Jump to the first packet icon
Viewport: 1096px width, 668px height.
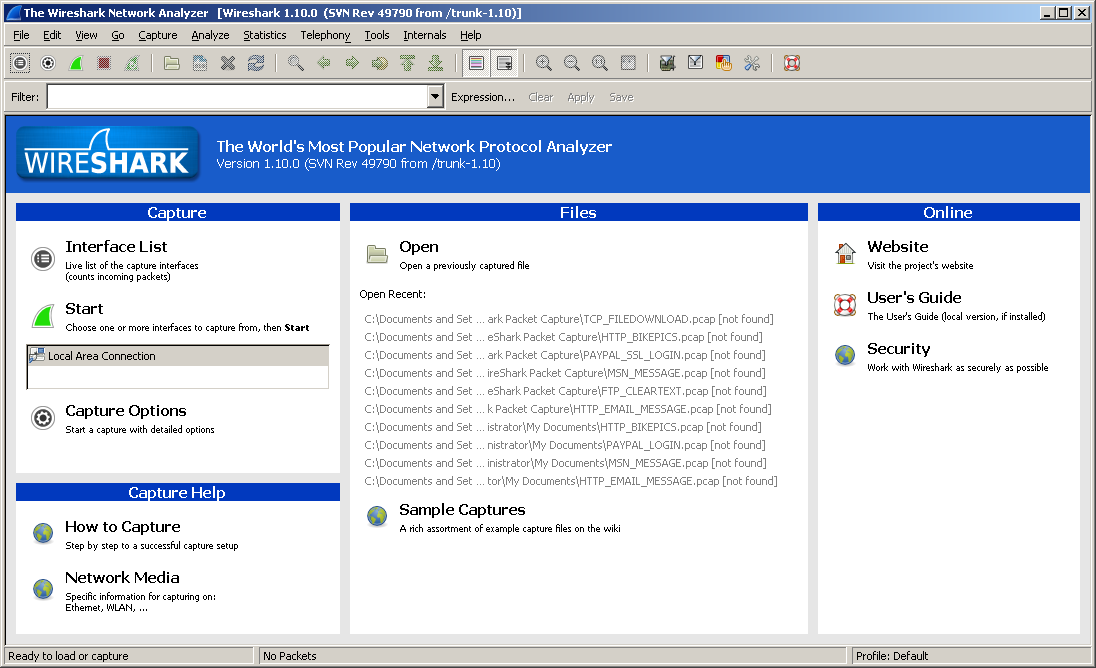[408, 64]
